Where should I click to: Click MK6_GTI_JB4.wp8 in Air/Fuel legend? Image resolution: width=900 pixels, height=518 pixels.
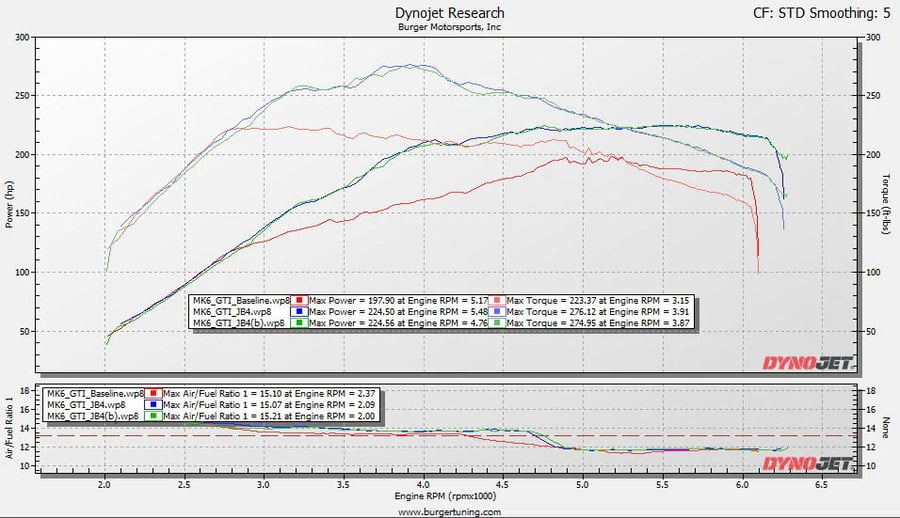86,405
